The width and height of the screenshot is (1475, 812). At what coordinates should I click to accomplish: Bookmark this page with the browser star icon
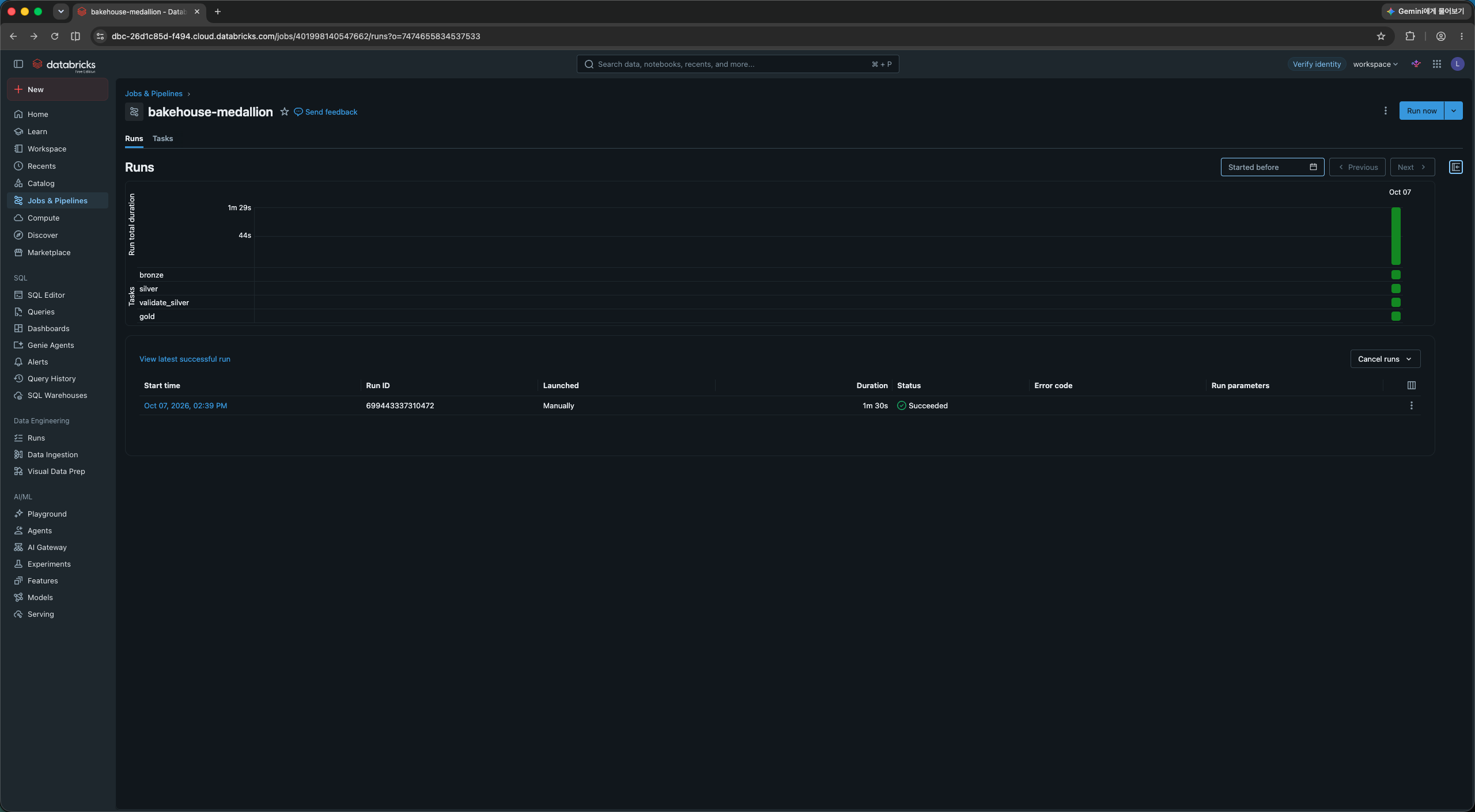click(1381, 36)
